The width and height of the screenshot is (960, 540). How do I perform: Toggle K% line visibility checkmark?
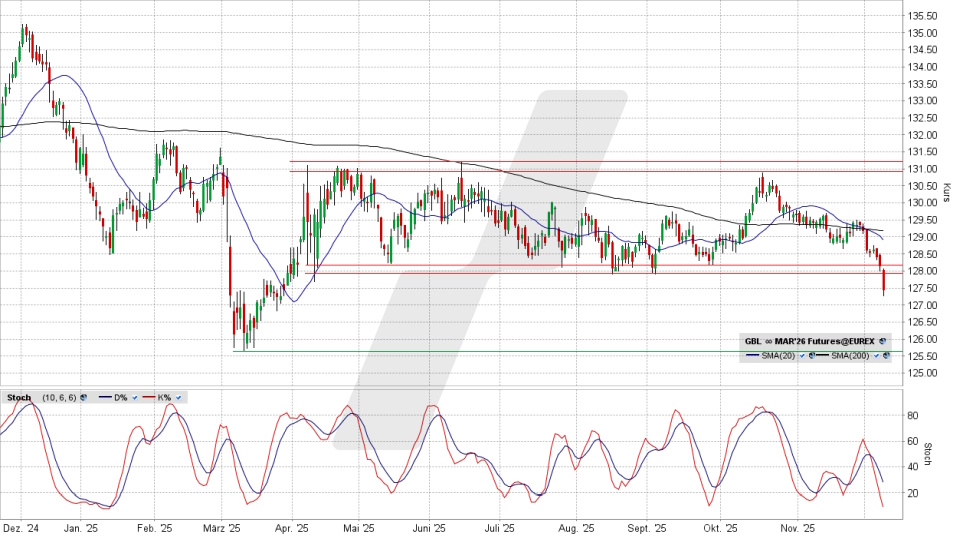click(x=178, y=398)
